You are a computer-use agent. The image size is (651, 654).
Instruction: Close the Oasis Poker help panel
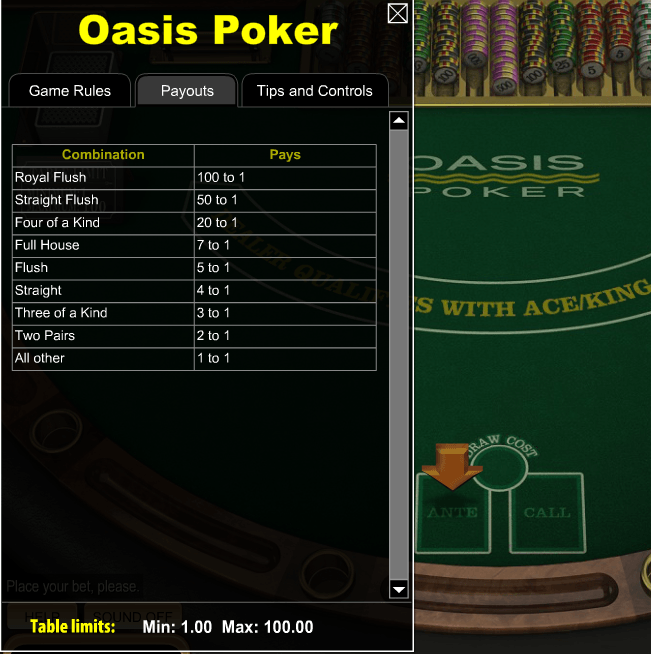tap(397, 13)
